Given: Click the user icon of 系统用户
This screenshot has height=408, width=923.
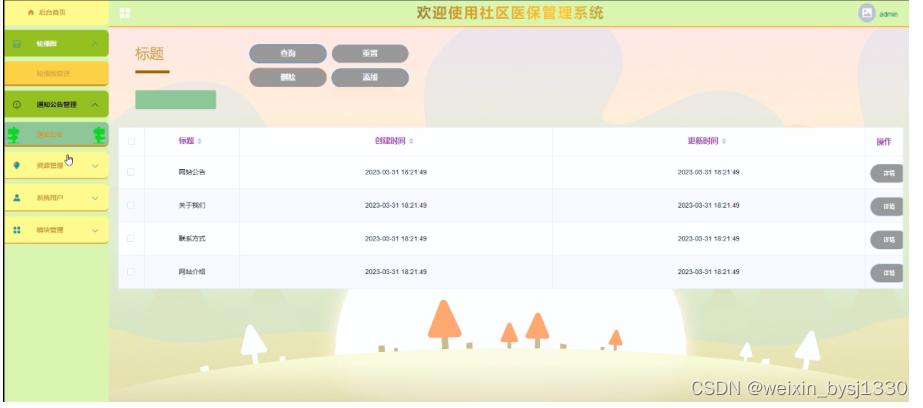Looking at the screenshot, I should coord(16,198).
